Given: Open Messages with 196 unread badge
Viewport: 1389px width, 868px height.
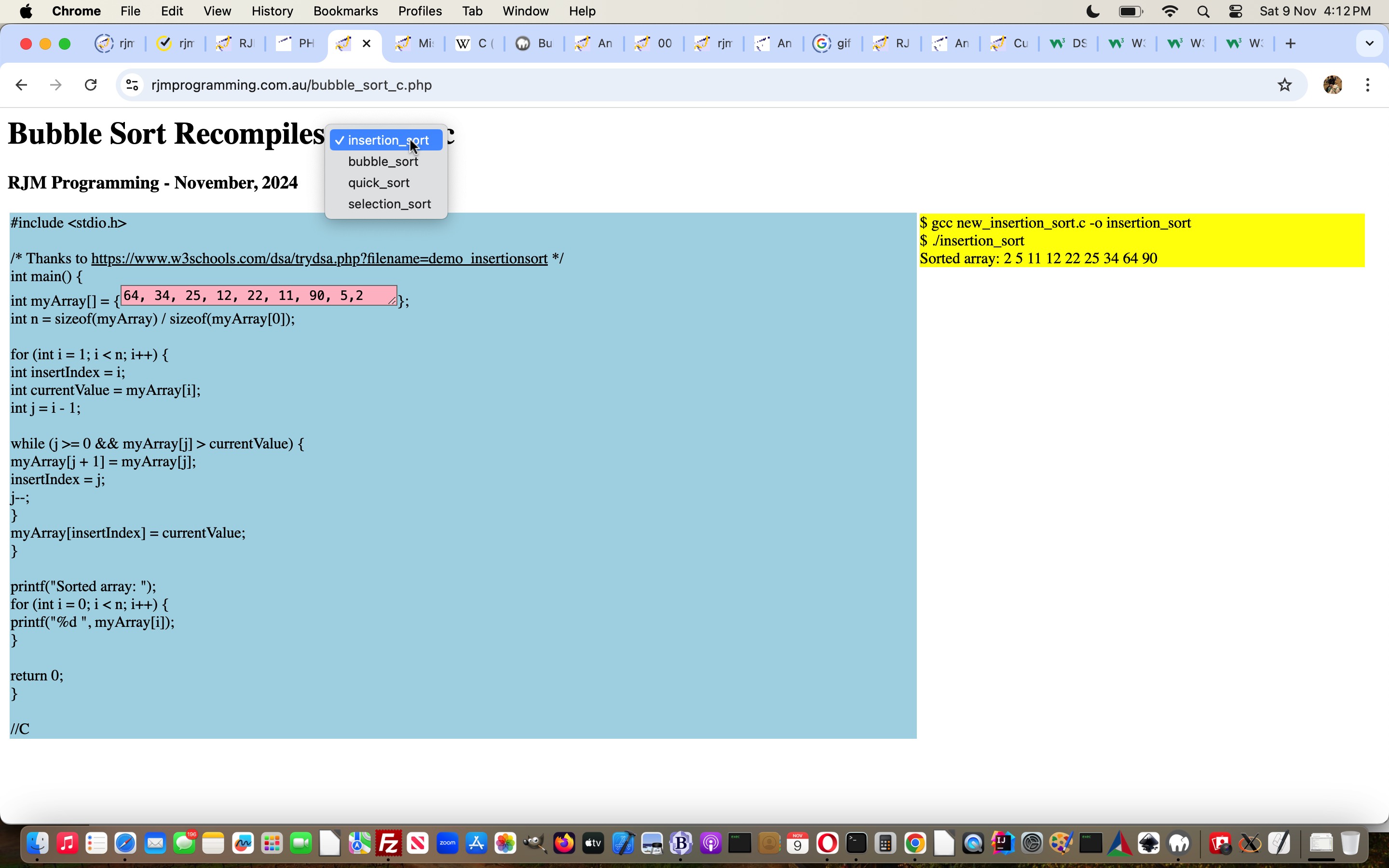Looking at the screenshot, I should click(x=184, y=843).
